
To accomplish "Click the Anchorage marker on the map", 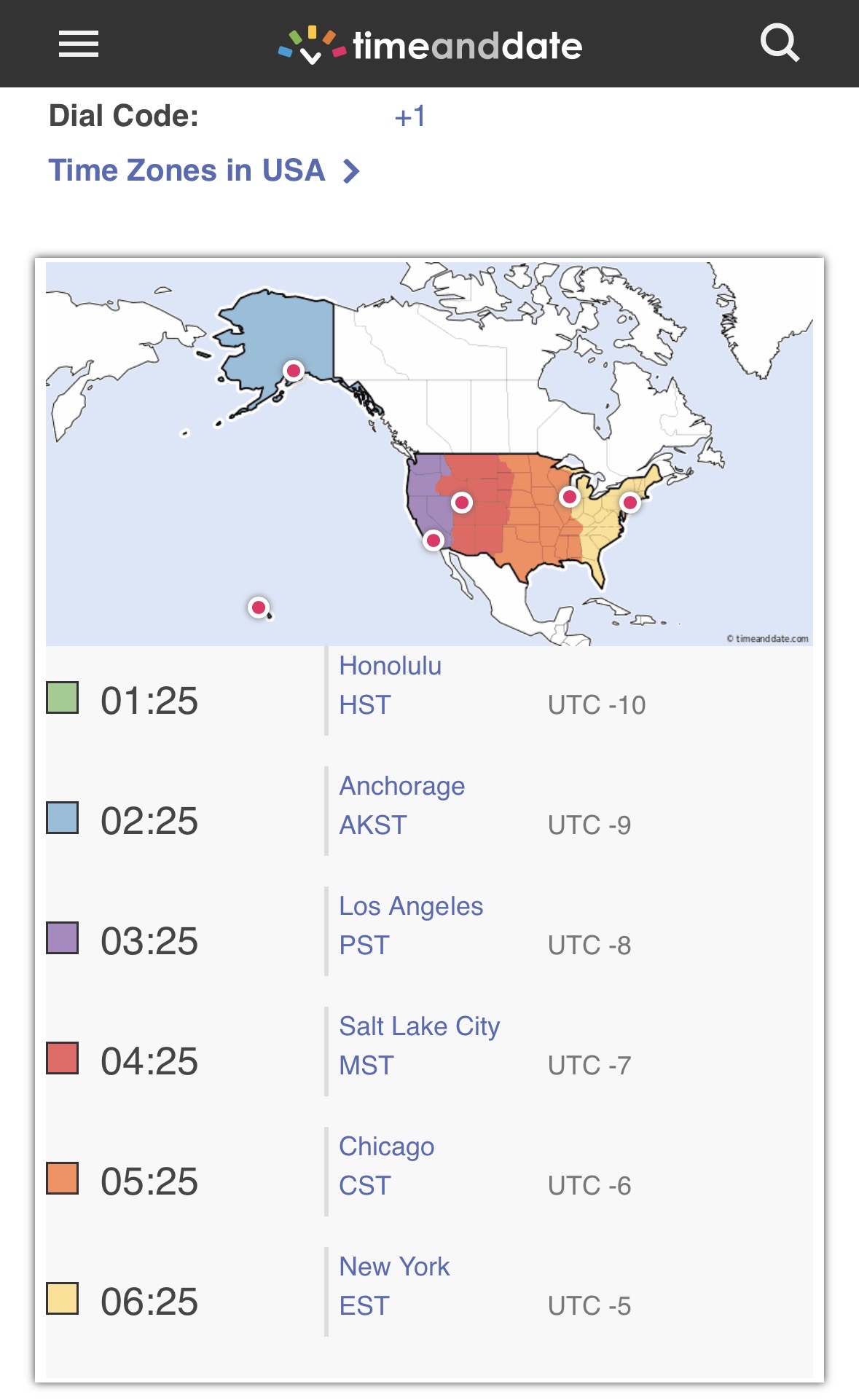I will pos(294,371).
